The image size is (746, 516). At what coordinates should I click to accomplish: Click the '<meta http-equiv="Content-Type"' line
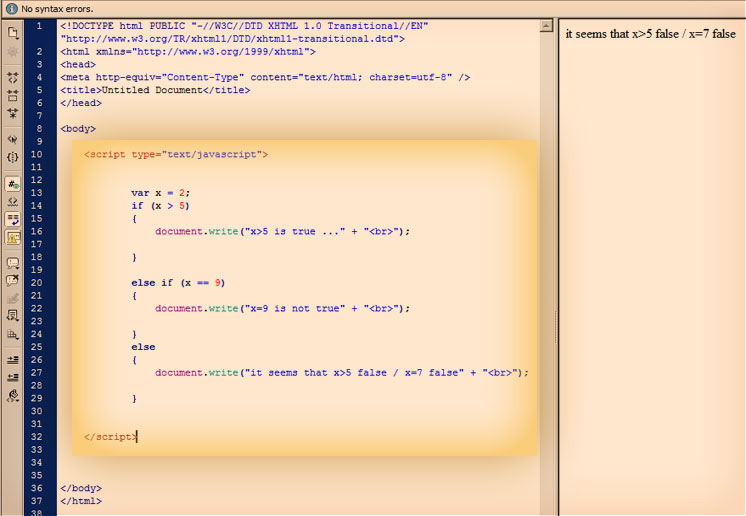click(x=265, y=77)
